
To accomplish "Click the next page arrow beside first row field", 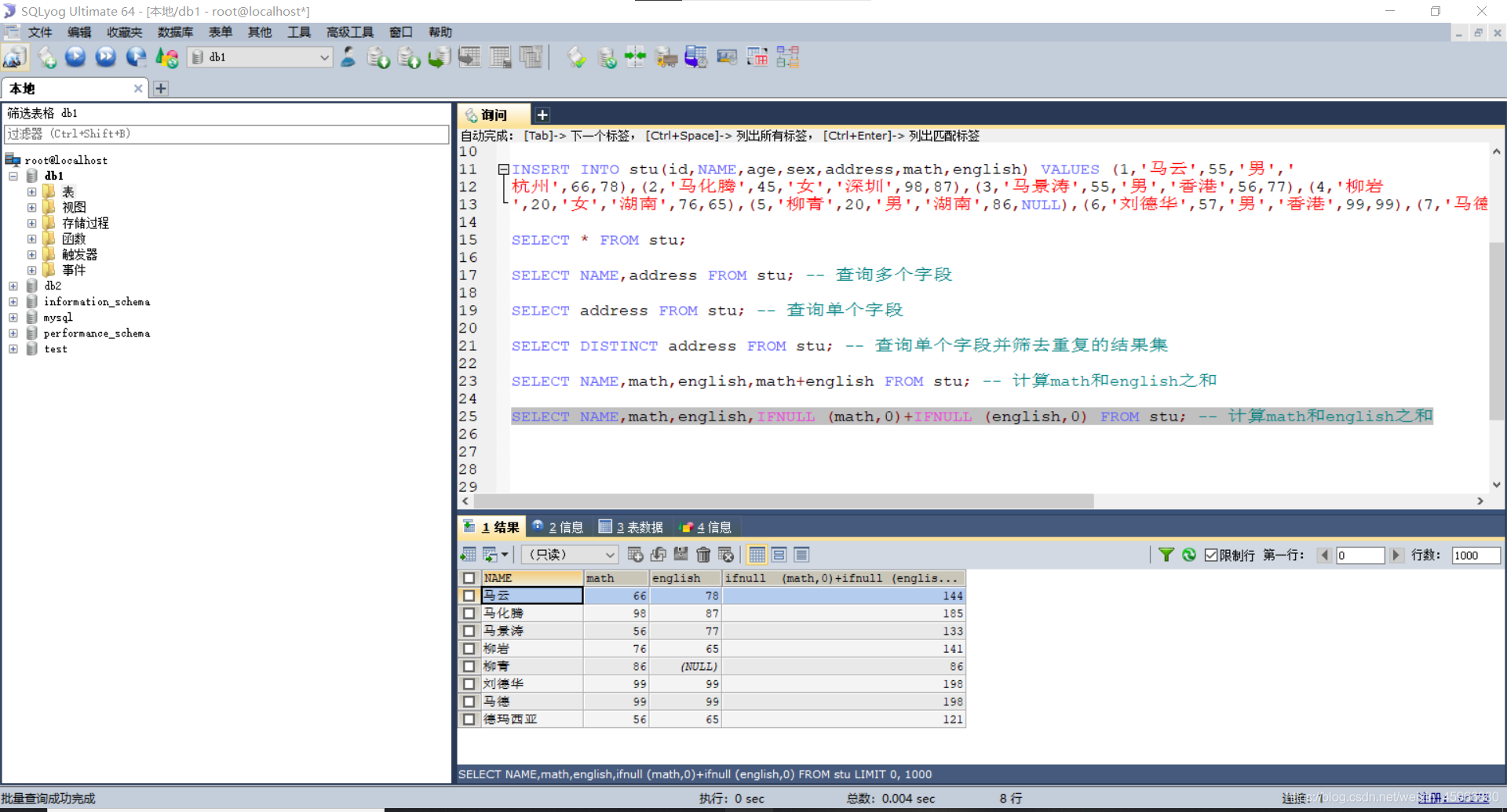I will [1396, 555].
